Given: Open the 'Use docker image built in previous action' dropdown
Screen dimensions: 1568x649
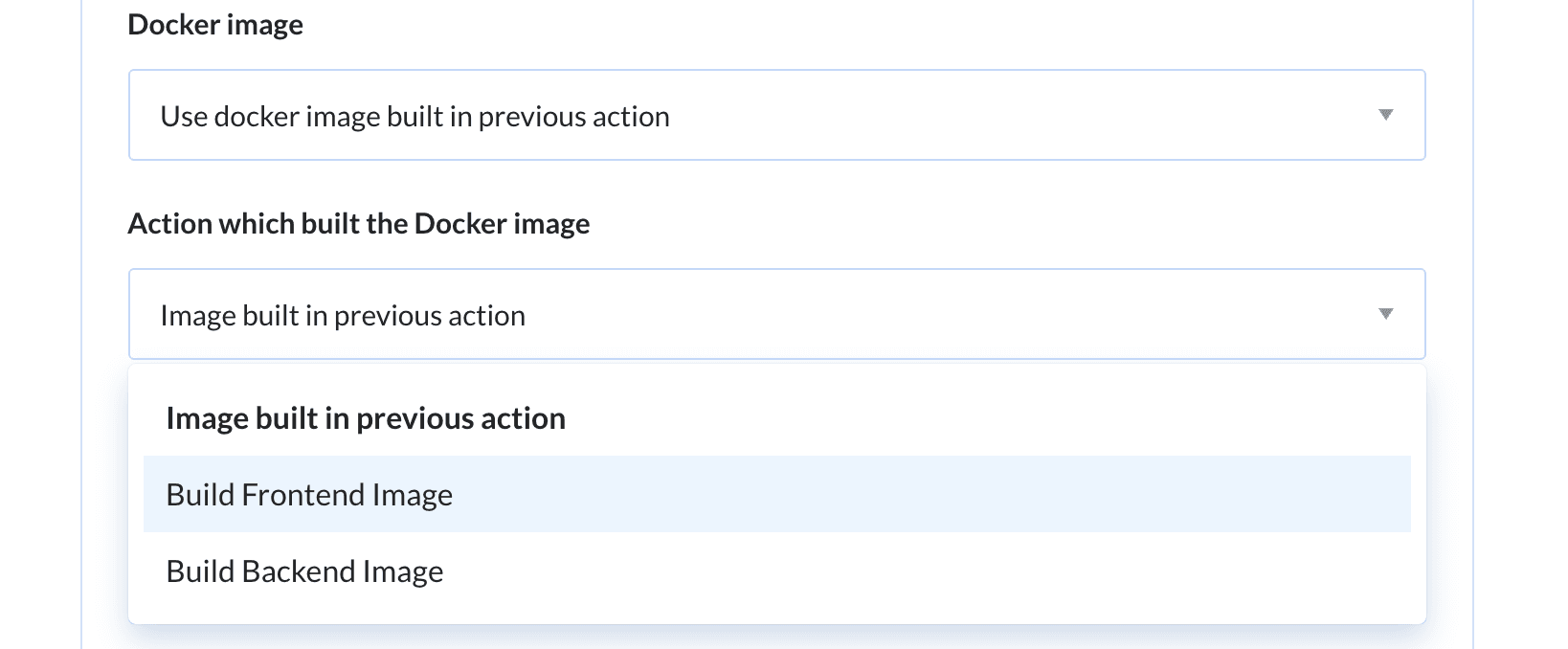Looking at the screenshot, I should pos(776,115).
